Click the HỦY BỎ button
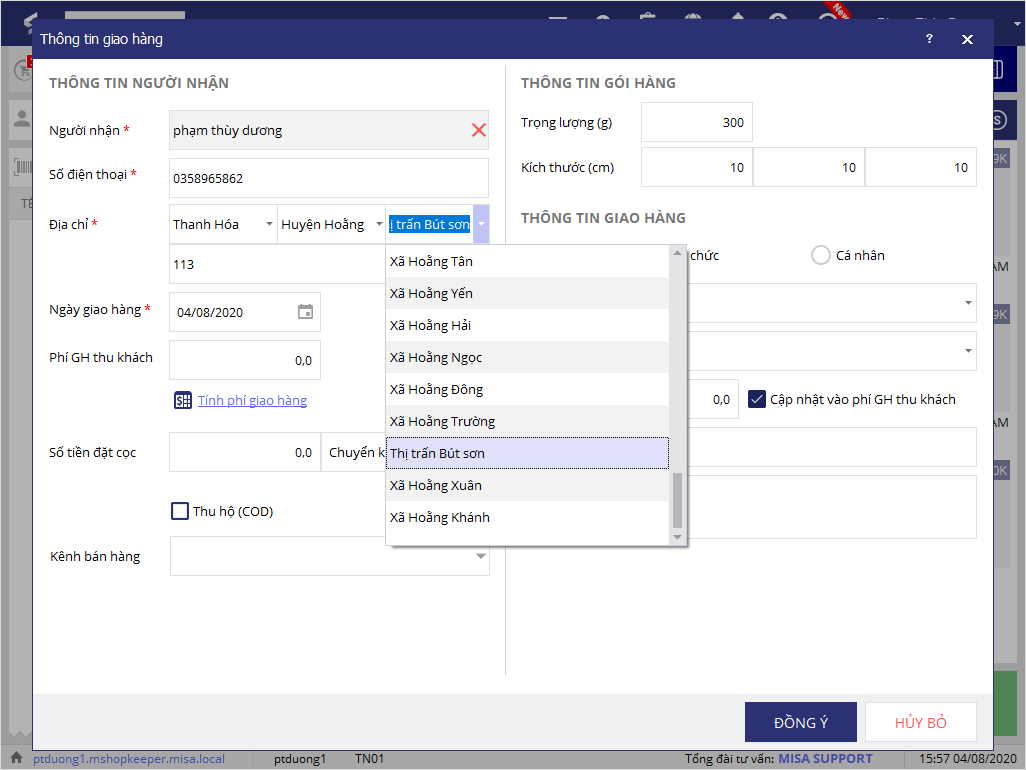This screenshot has height=770, width=1026. pos(920,722)
